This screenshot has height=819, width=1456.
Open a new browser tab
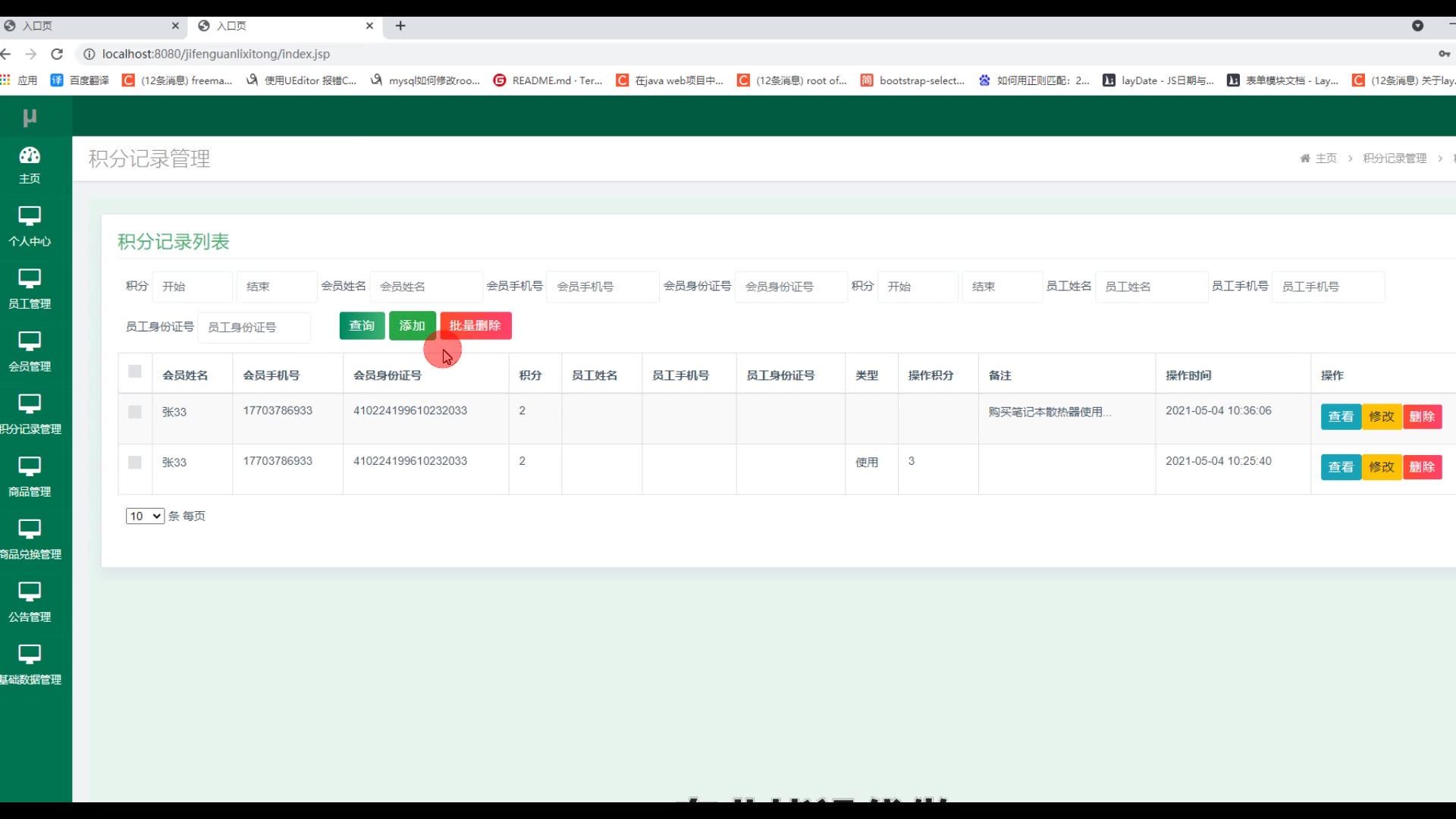[400, 26]
